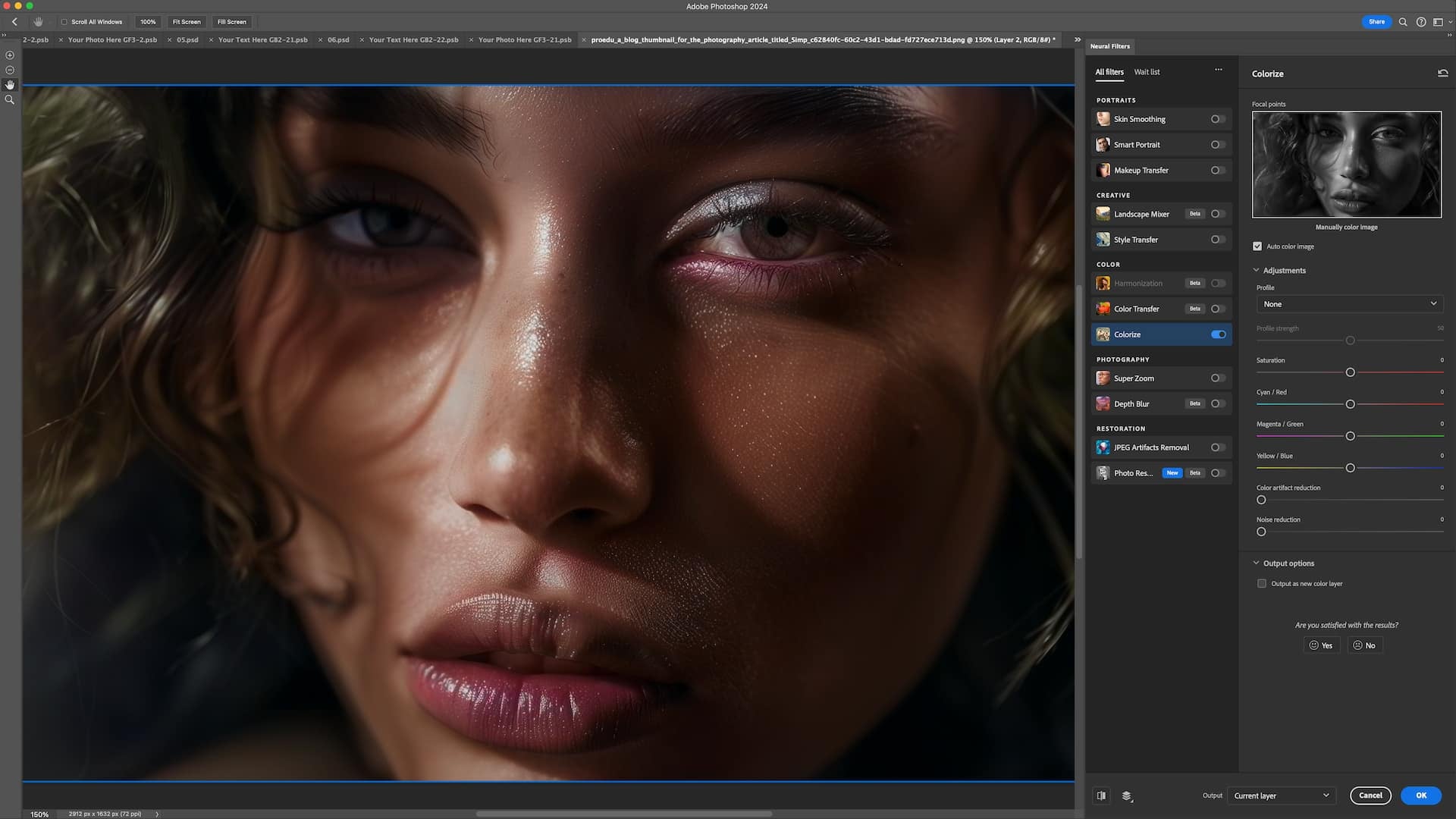Screen dimensions: 1456x819
Task: Click the Fit Screen button
Action: pyautogui.click(x=186, y=22)
